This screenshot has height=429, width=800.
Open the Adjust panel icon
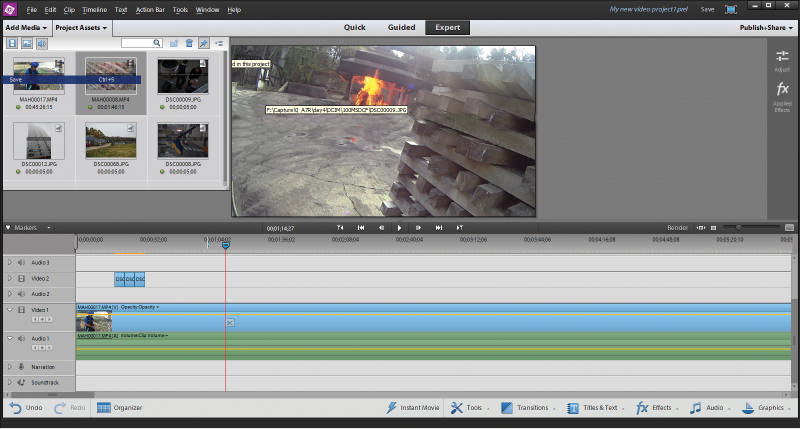(x=782, y=61)
